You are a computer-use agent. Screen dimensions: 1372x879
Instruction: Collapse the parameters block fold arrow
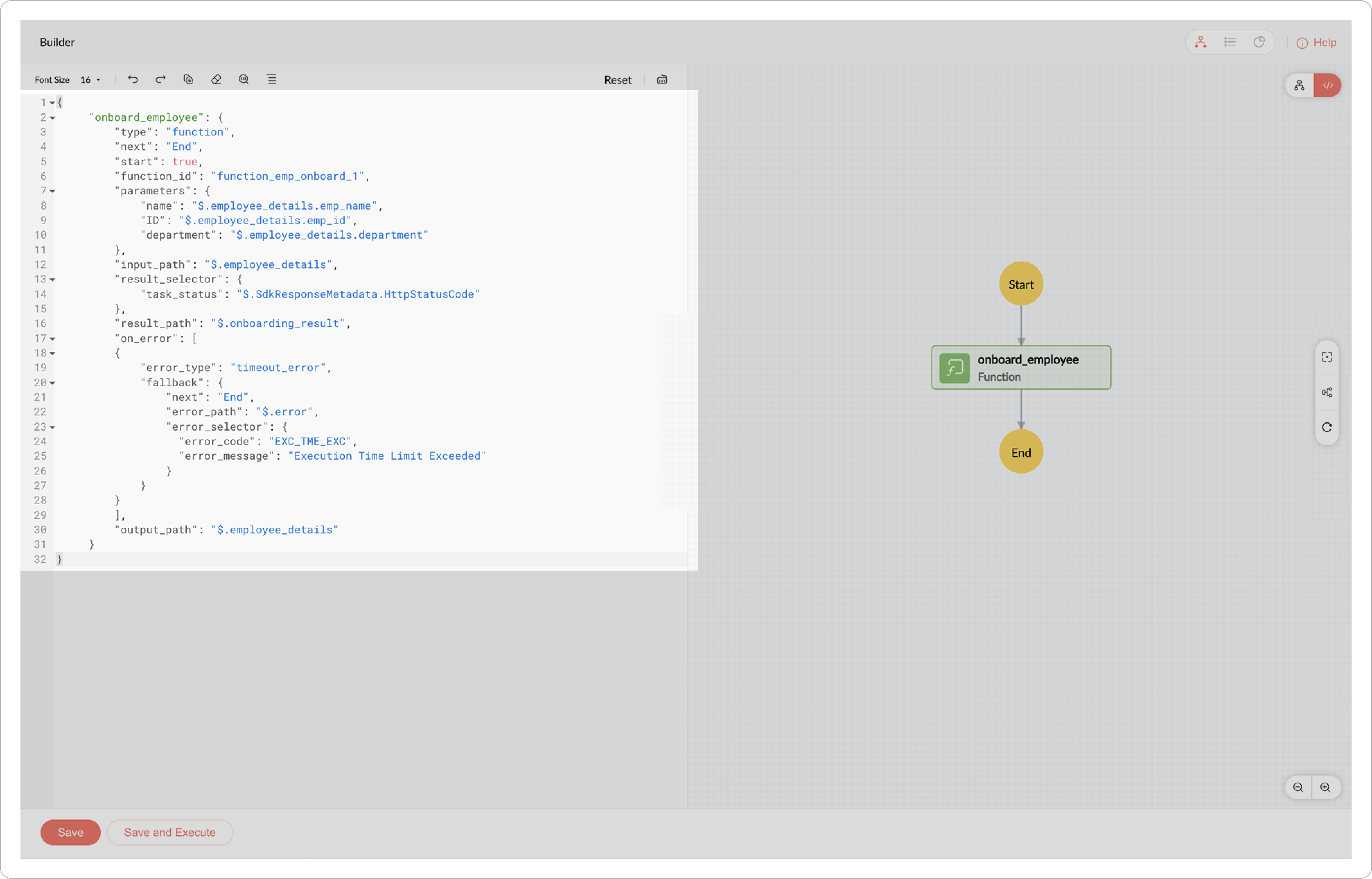tap(53, 191)
